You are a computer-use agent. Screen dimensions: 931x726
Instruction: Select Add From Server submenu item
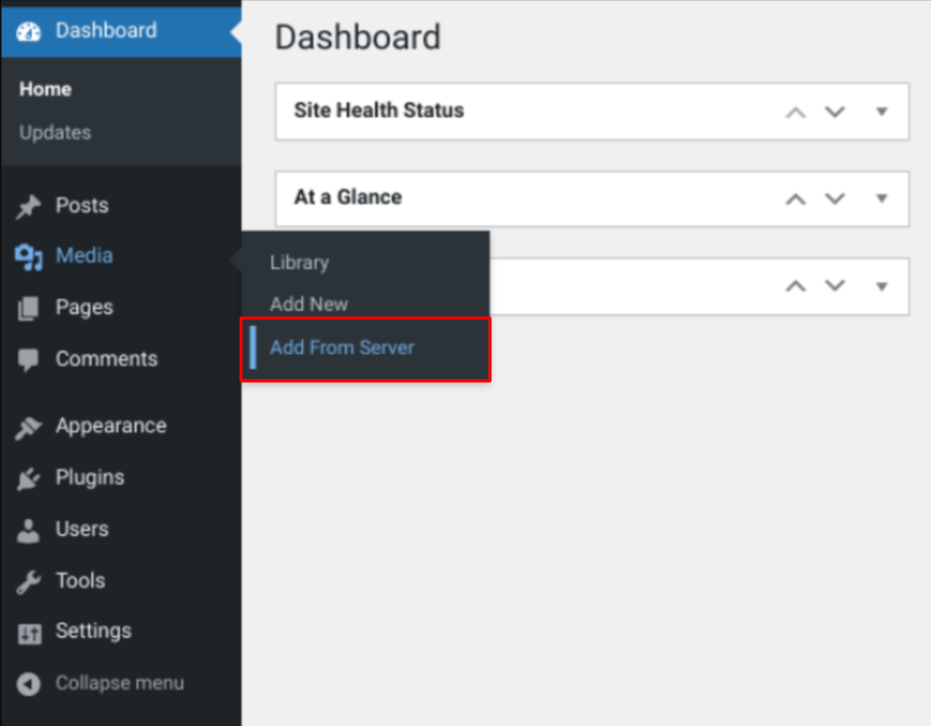[342, 348]
